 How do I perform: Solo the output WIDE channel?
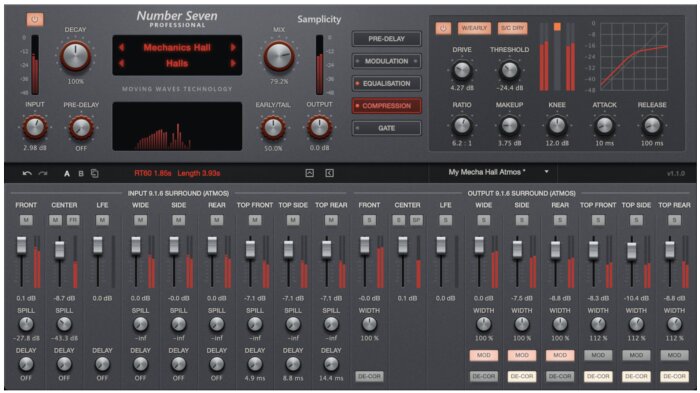point(483,220)
